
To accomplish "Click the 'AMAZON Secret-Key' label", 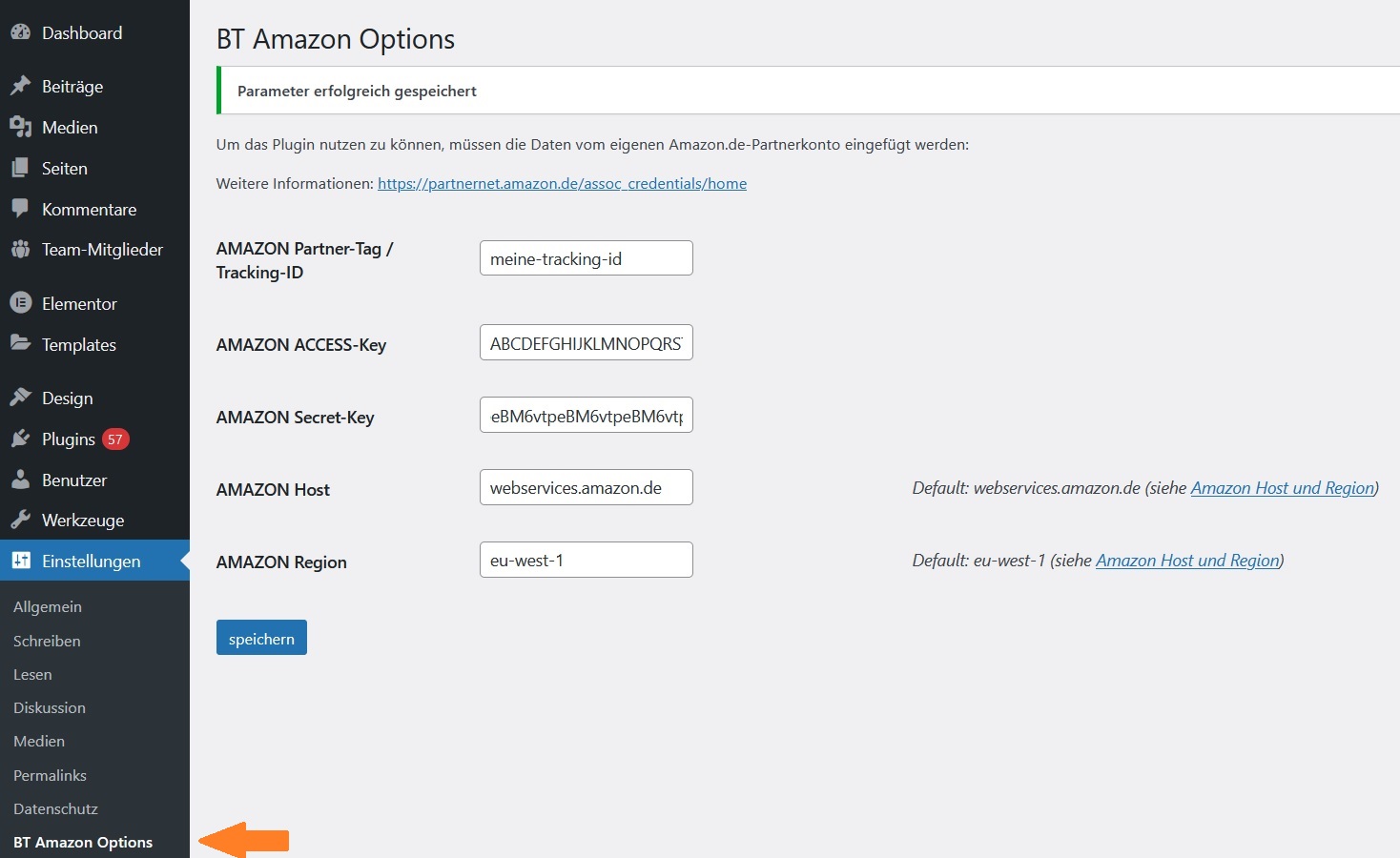I will coord(295,417).
